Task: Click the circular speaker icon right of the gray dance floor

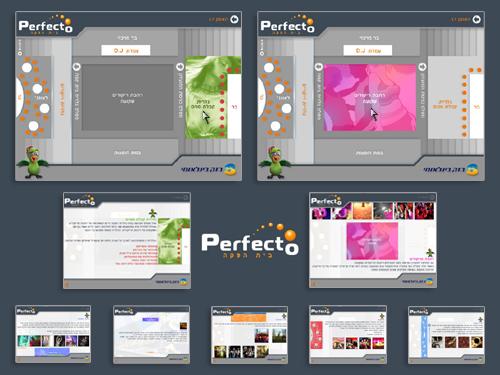Action: (180, 67)
